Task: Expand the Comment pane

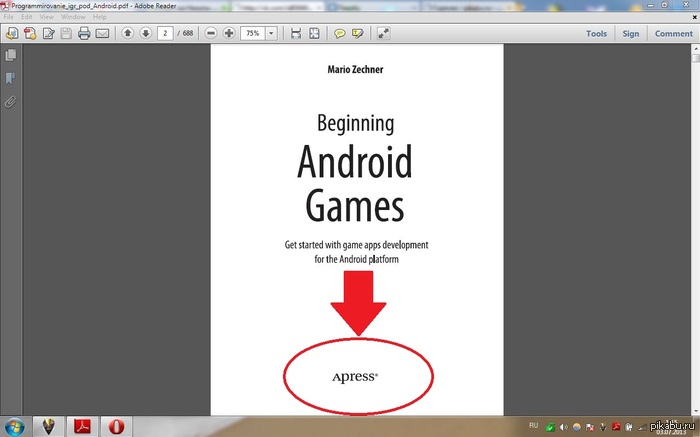Action: click(674, 33)
